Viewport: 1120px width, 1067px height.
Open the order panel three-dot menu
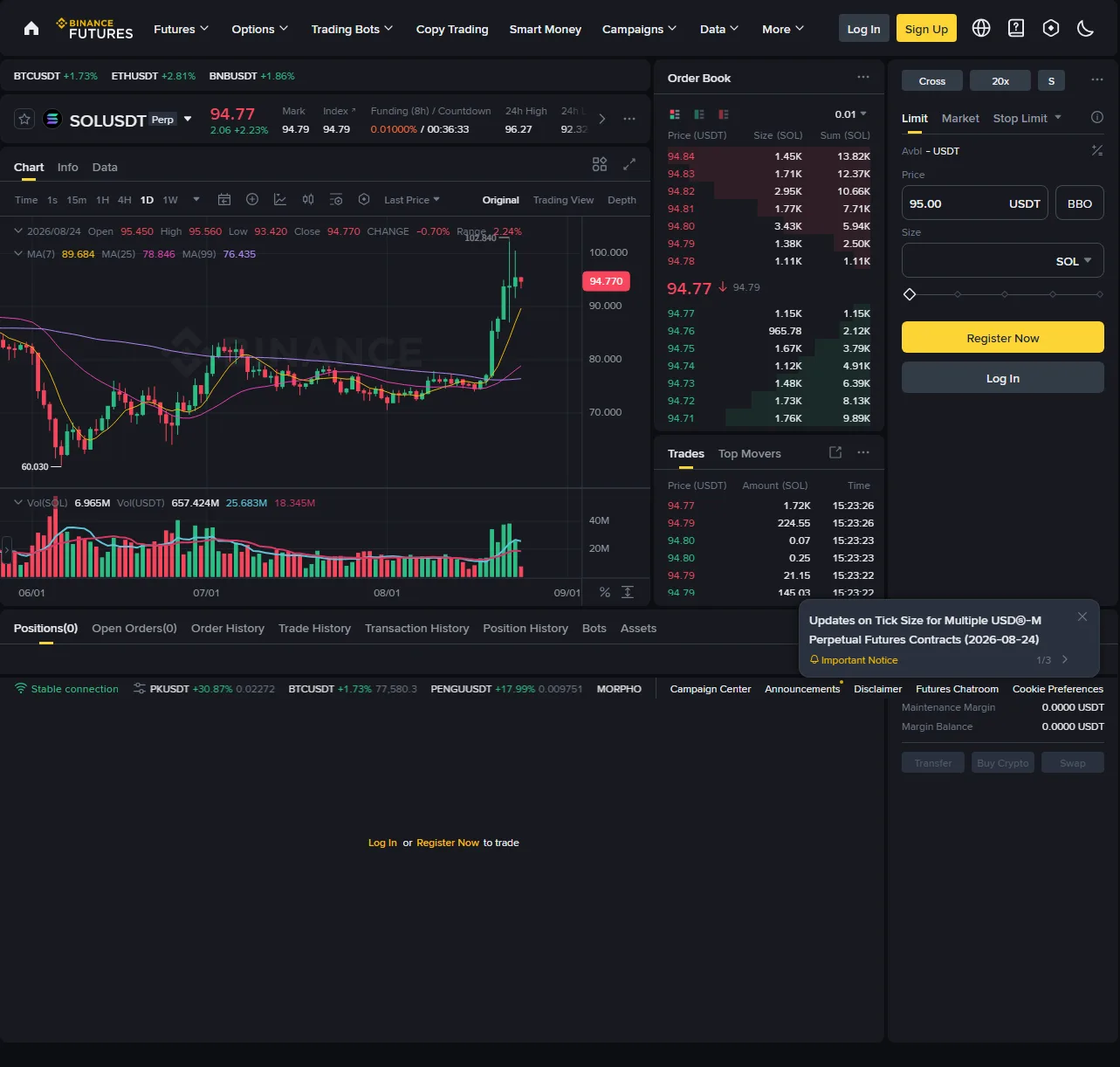pos(1097,80)
